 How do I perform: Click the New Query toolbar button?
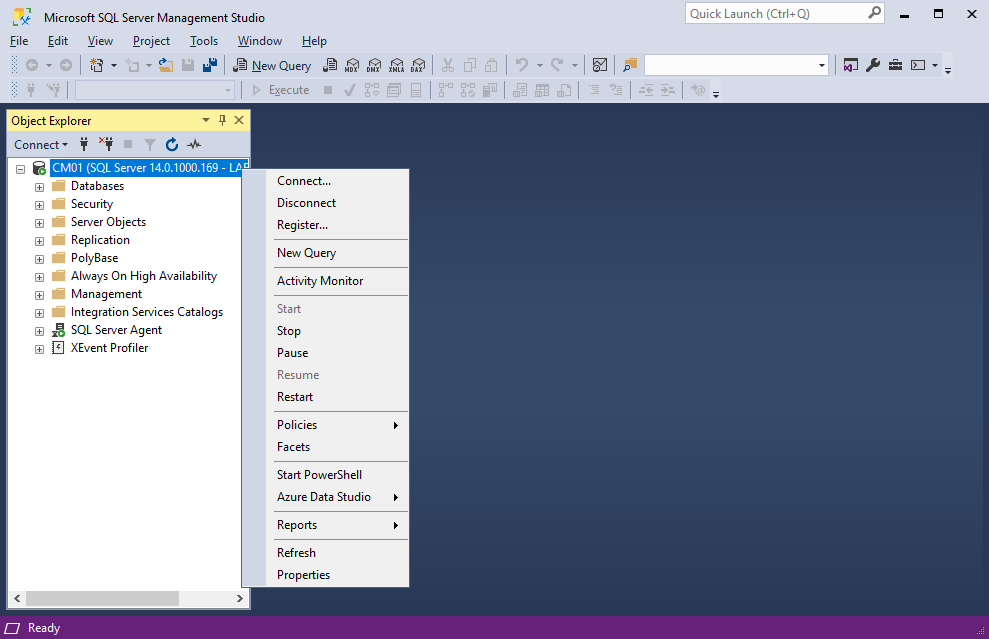tap(272, 65)
